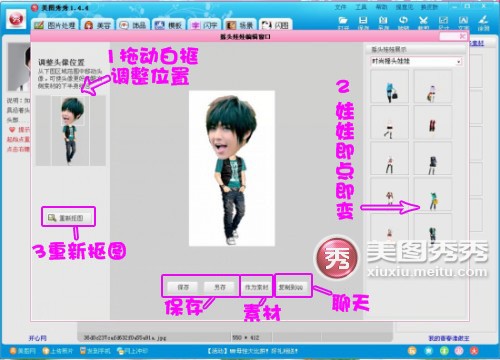Switch to the 美容 beauty tab

97,25
